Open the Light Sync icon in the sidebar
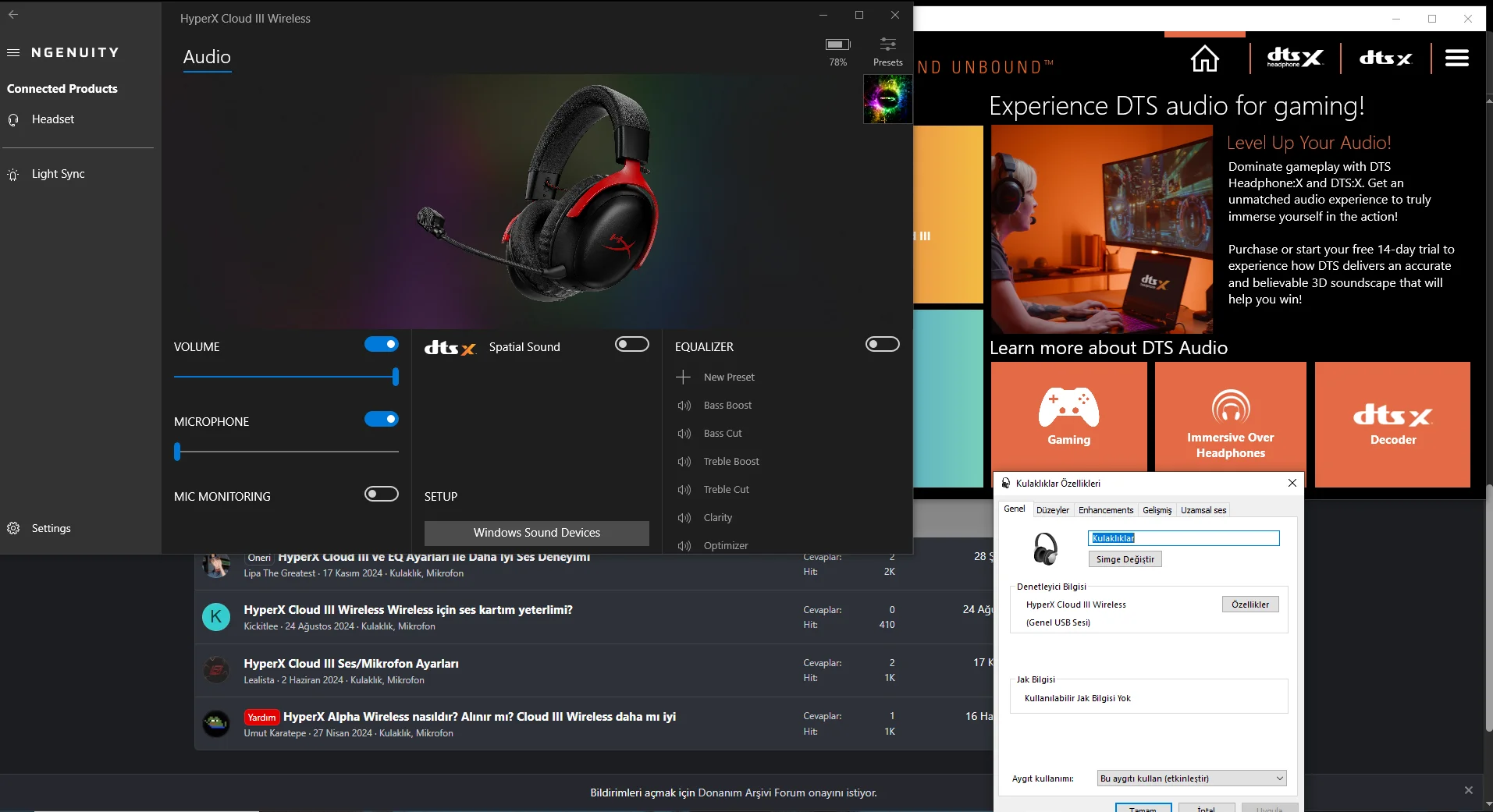 pyautogui.click(x=13, y=175)
